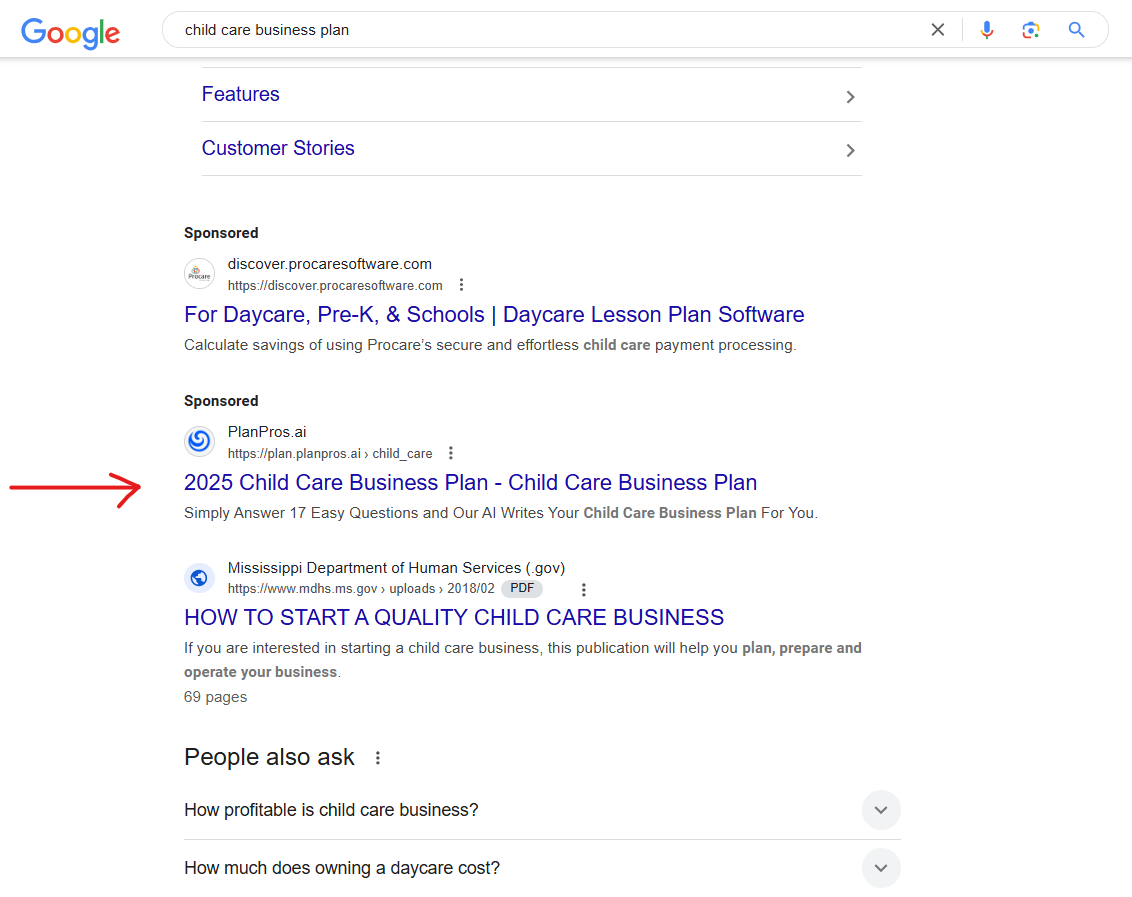Start voice search with microphone icon
Image resolution: width=1132 pixels, height=897 pixels.
tap(986, 30)
